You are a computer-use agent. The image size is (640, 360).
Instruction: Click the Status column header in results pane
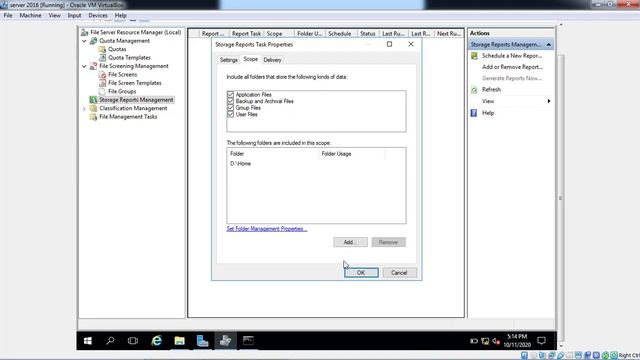point(368,34)
